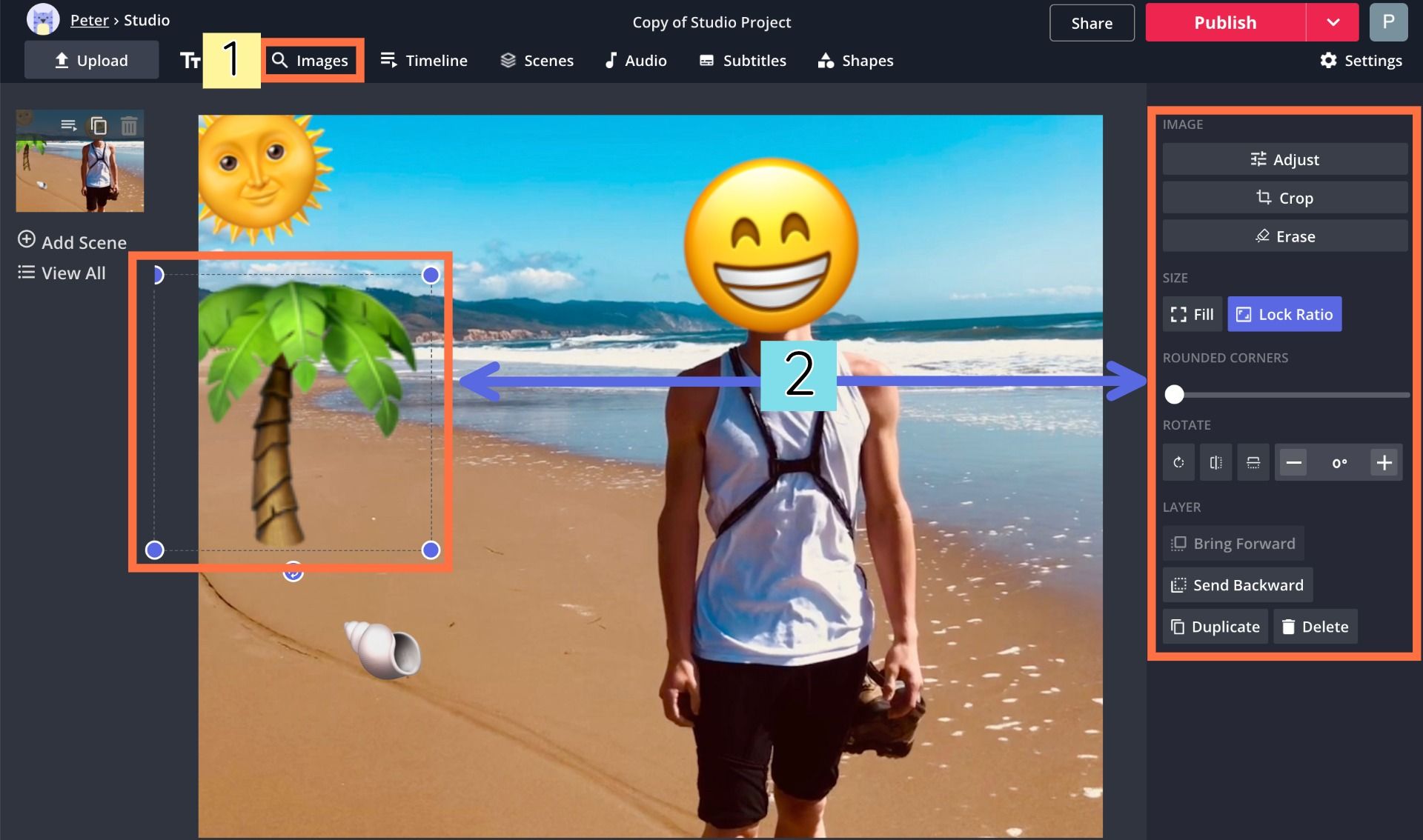Duplicate scene via thumbnail copy icon
Viewport: 1423px width, 840px height.
click(x=99, y=126)
